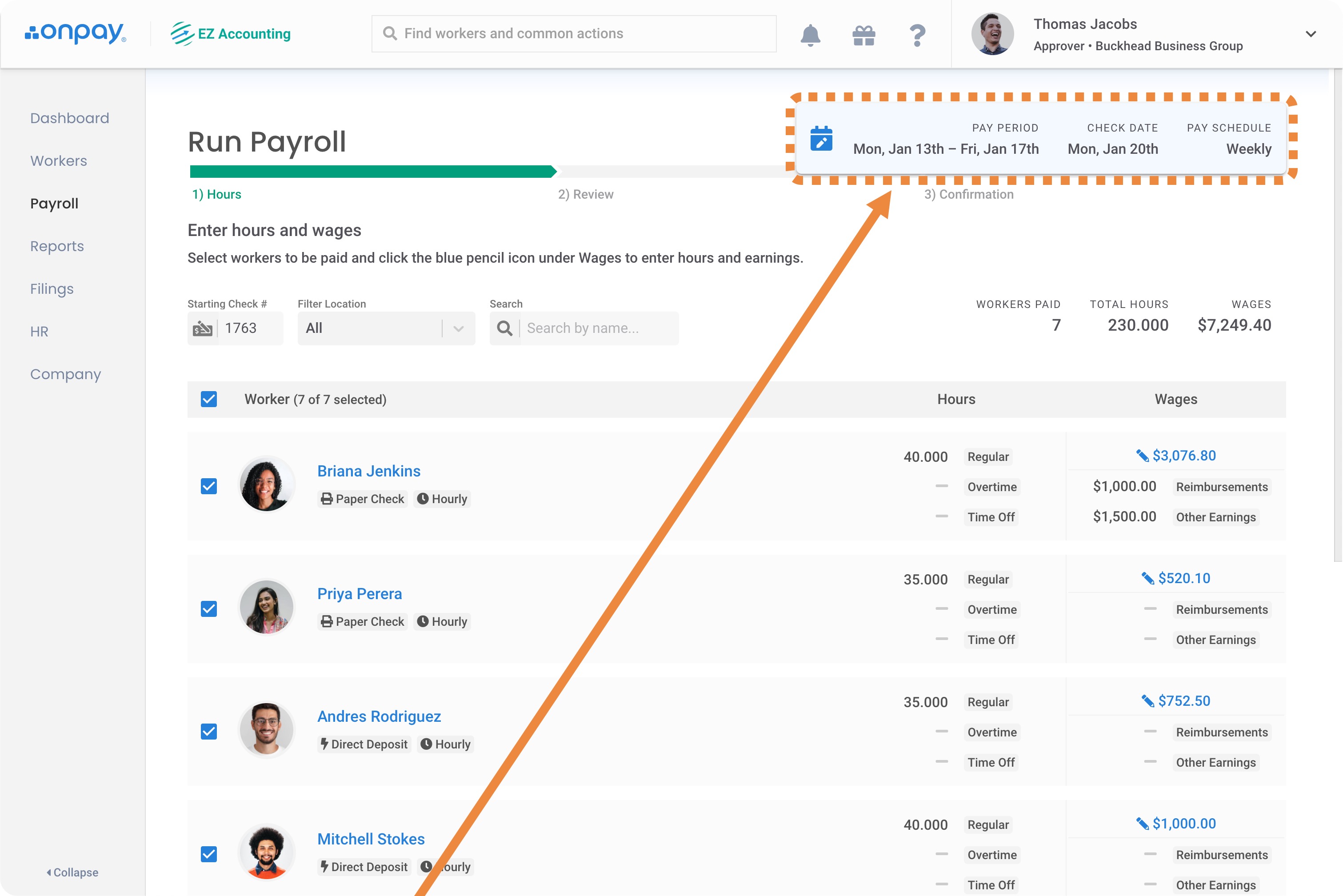Screen dimensions: 1343x896
Task: Click the green Hours progress bar step
Action: click(372, 172)
